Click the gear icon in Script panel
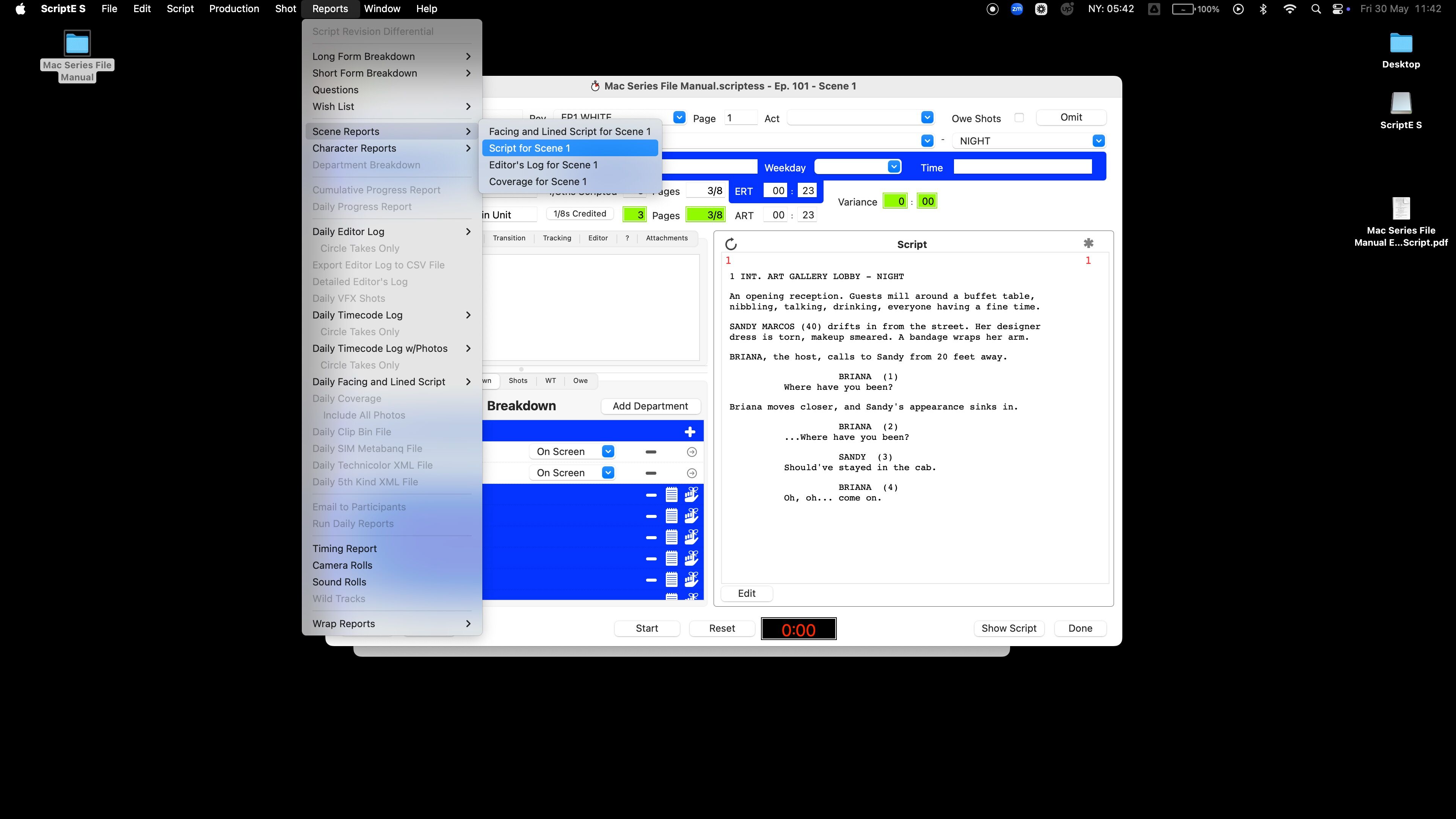The width and height of the screenshot is (1456, 819). [x=1088, y=243]
